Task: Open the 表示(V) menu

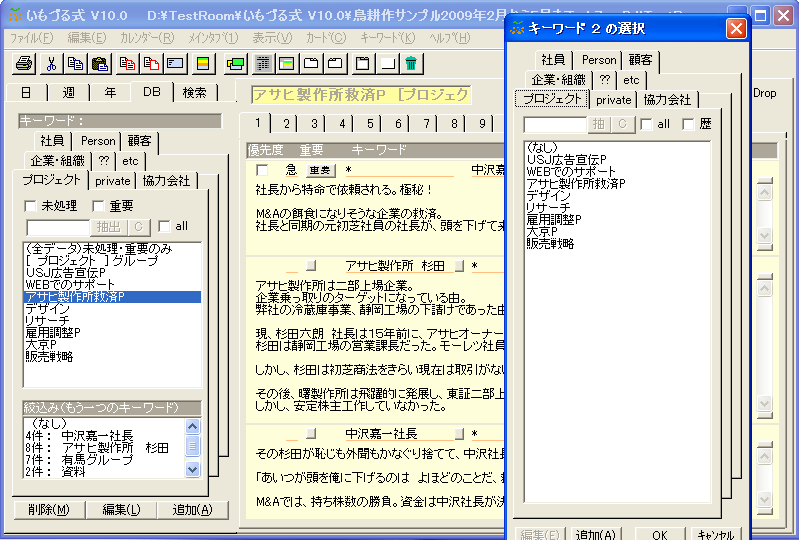Action: pyautogui.click(x=273, y=38)
